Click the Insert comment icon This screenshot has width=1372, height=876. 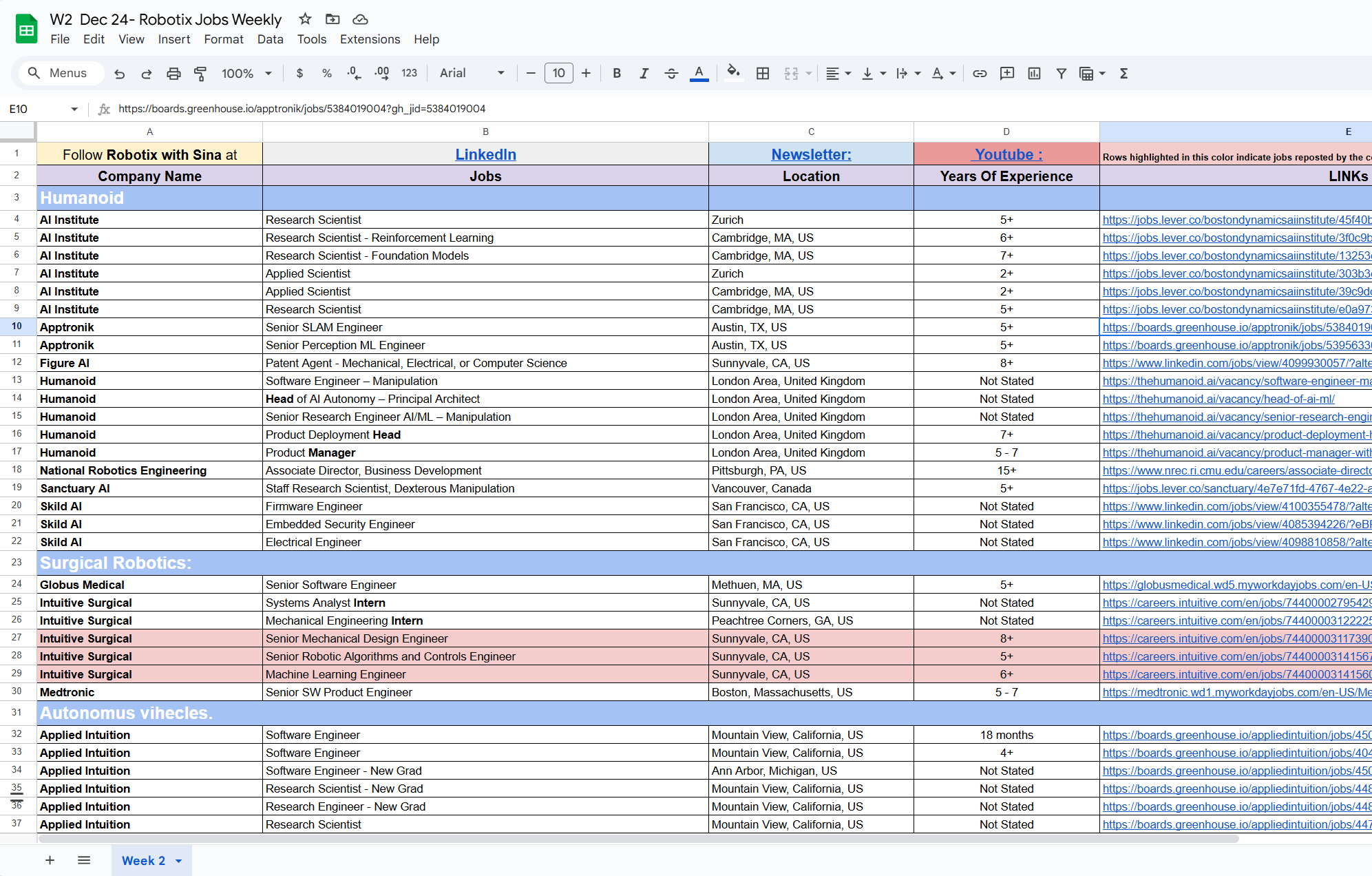pyautogui.click(x=1007, y=74)
